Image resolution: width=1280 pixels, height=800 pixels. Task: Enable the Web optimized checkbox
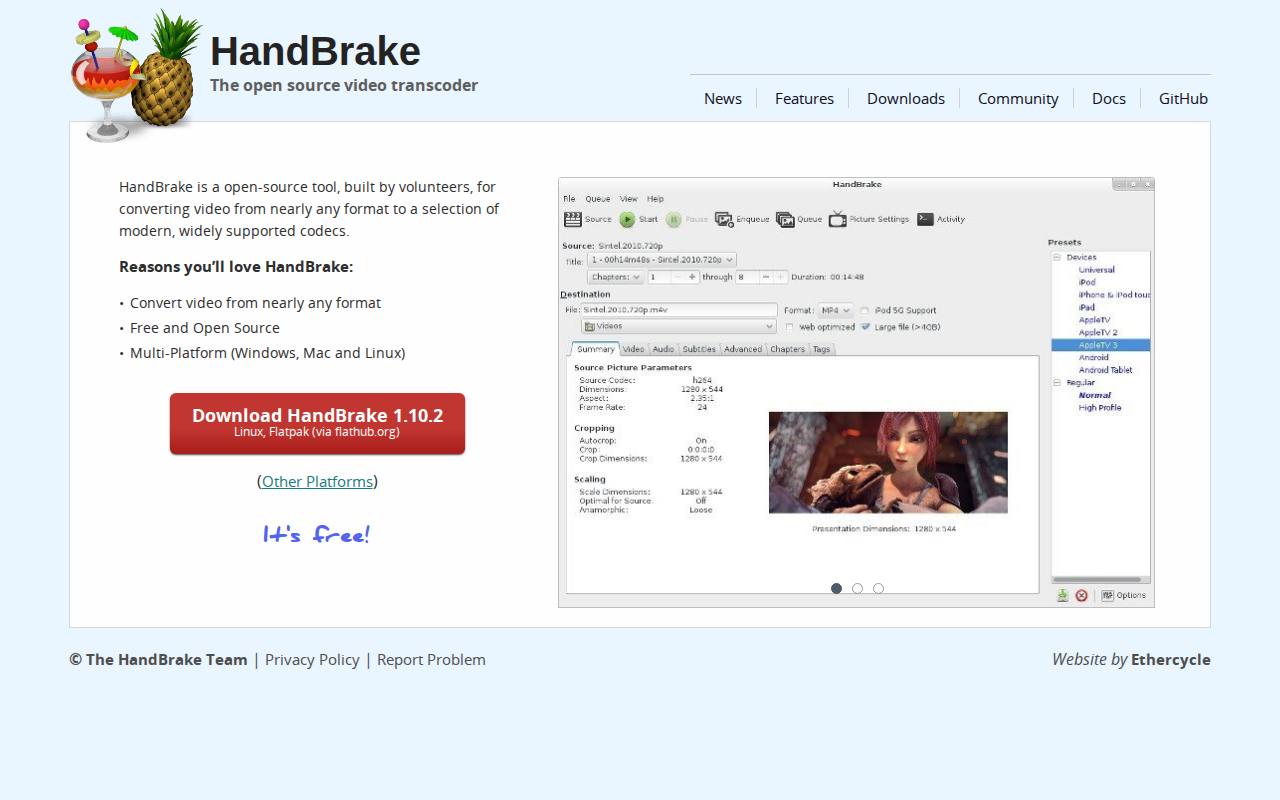(789, 327)
